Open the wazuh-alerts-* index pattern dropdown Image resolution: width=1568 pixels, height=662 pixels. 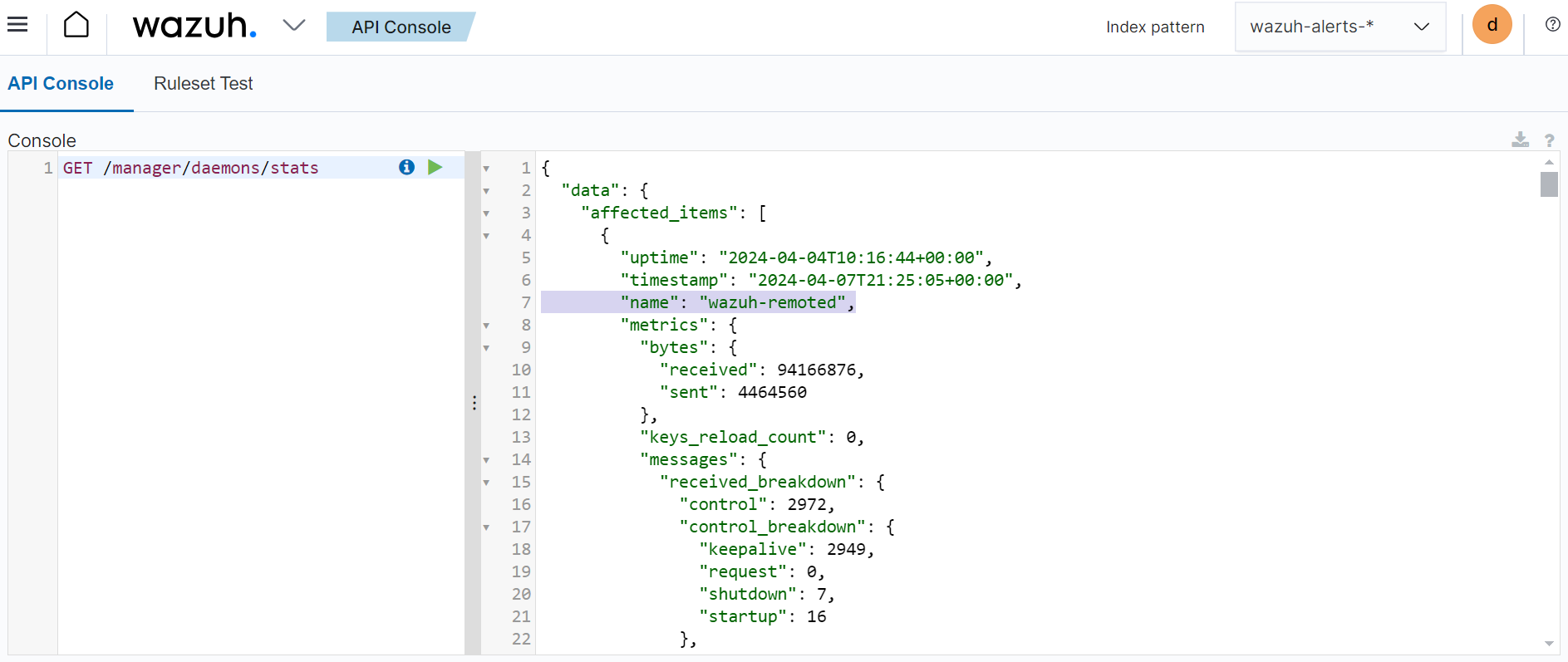[1339, 27]
